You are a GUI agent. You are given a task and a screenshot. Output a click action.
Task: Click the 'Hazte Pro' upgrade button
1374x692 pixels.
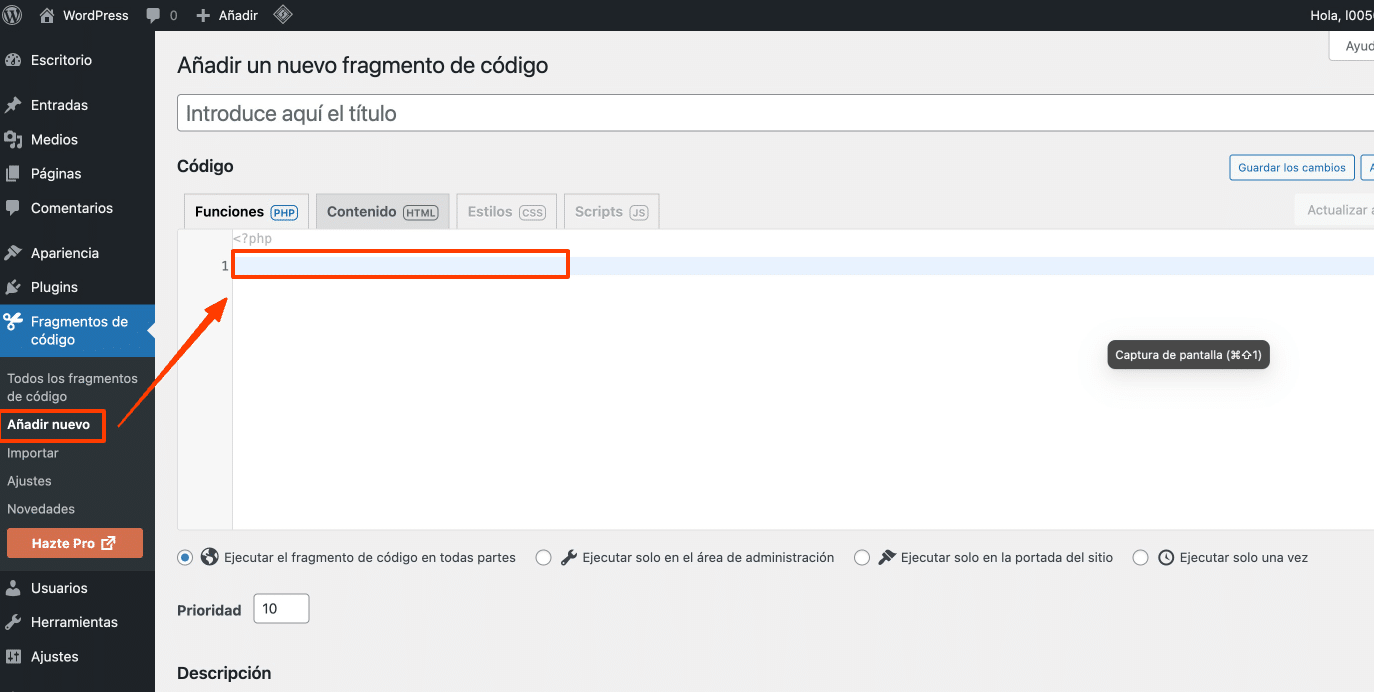(75, 543)
